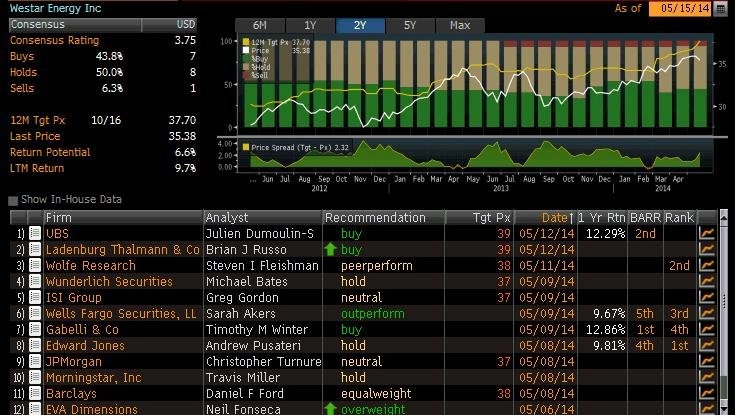Open chart icon in Ladenburg Thalmann row

(707, 249)
